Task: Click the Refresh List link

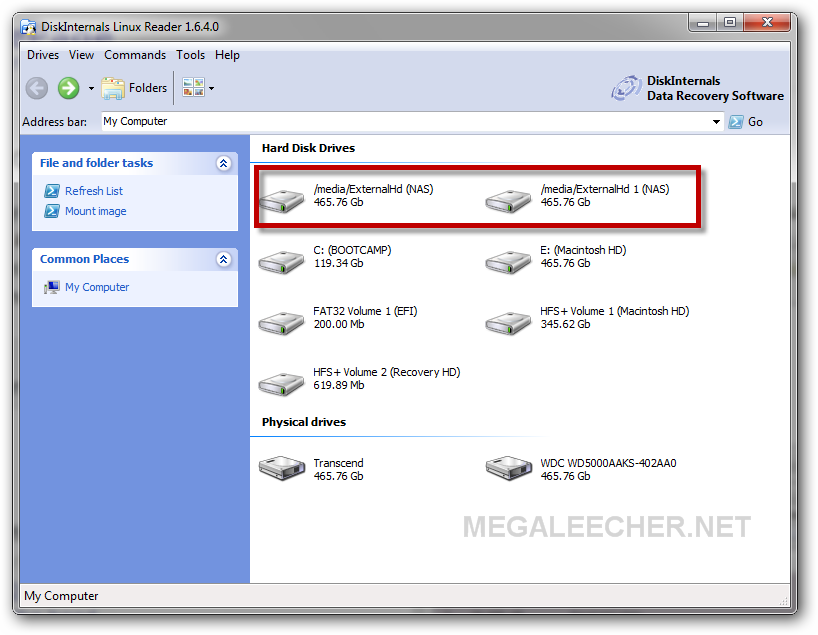Action: point(94,191)
